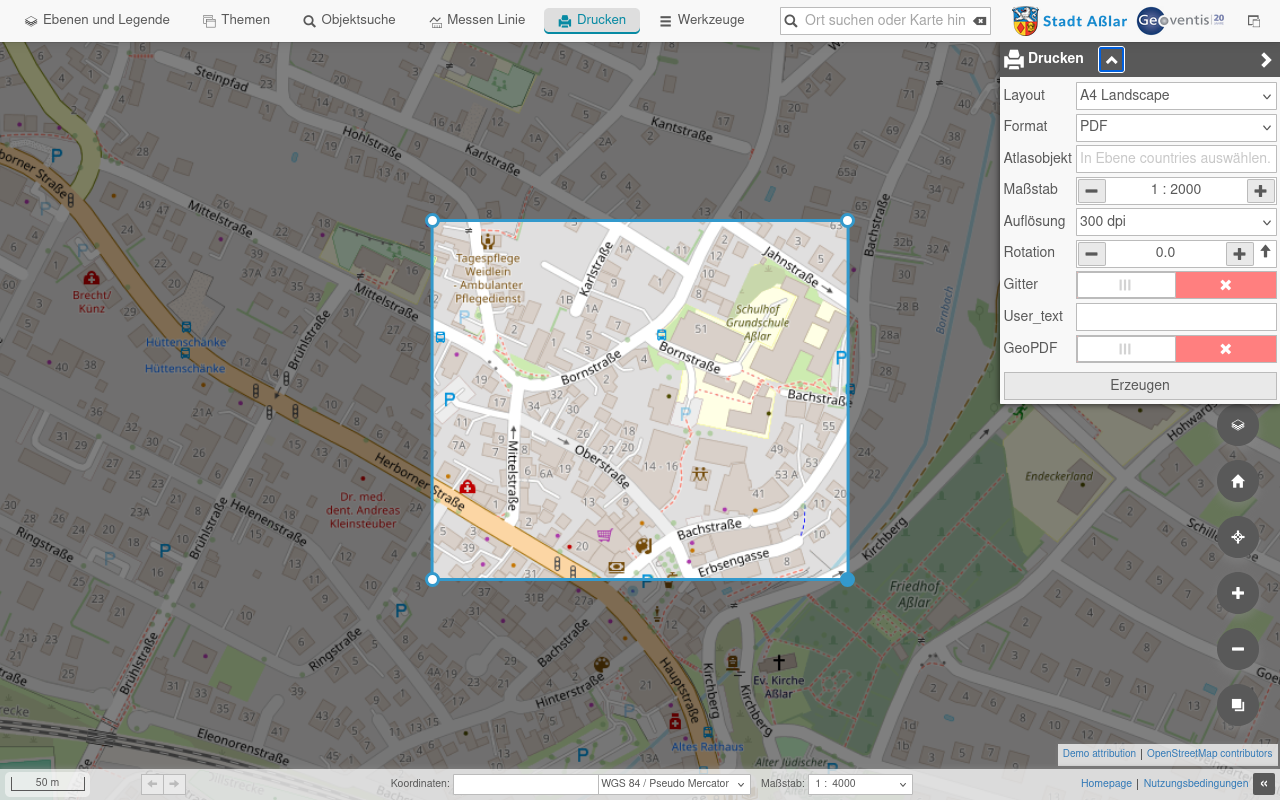The image size is (1280, 800).
Task: Click the Stadt Aßlar logo
Action: [1070, 20]
